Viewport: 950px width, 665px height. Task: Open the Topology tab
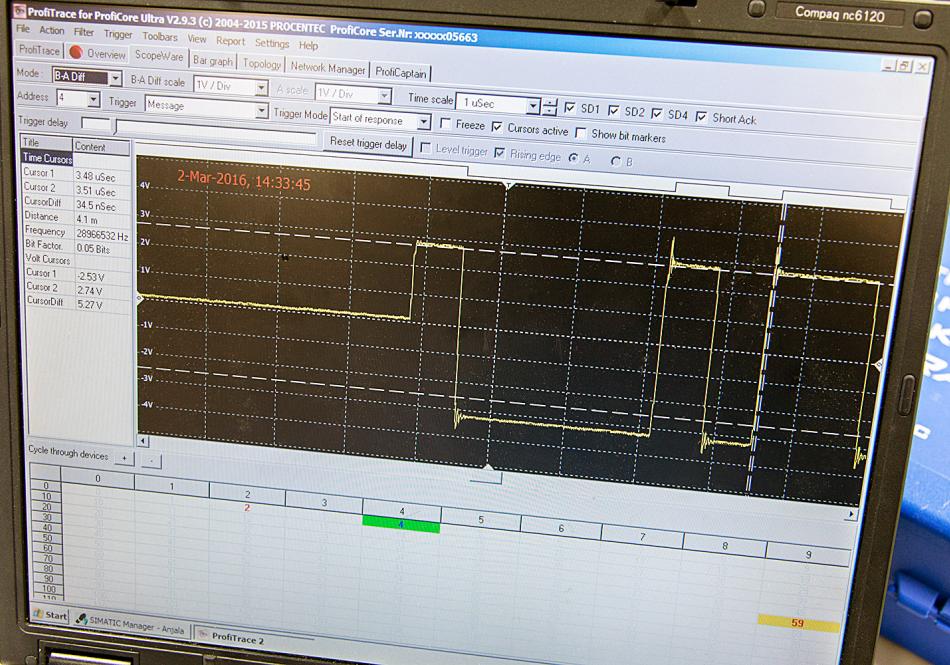pyautogui.click(x=262, y=64)
